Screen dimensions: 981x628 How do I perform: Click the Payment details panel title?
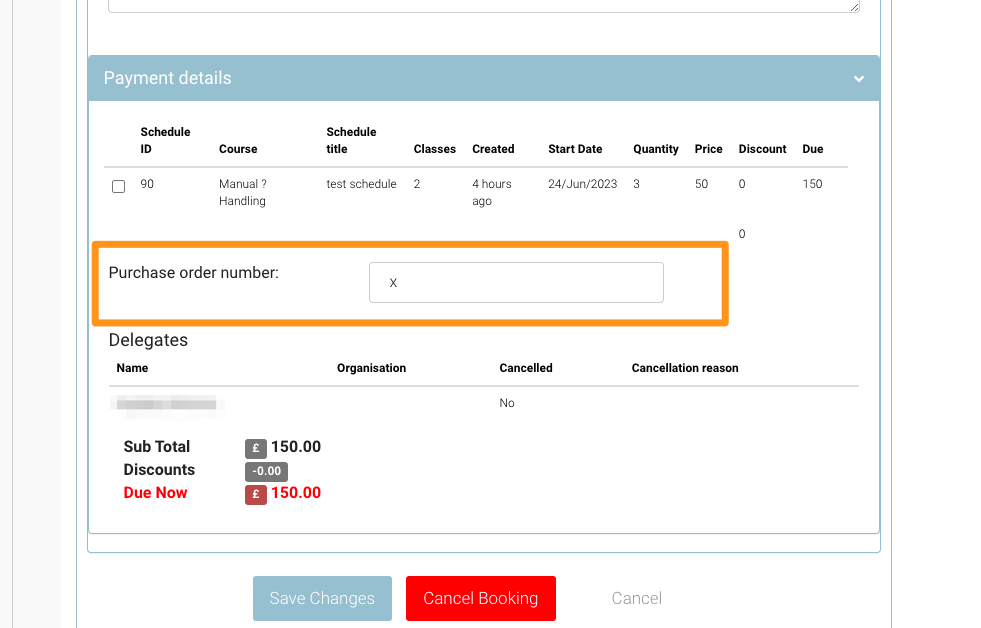167,78
